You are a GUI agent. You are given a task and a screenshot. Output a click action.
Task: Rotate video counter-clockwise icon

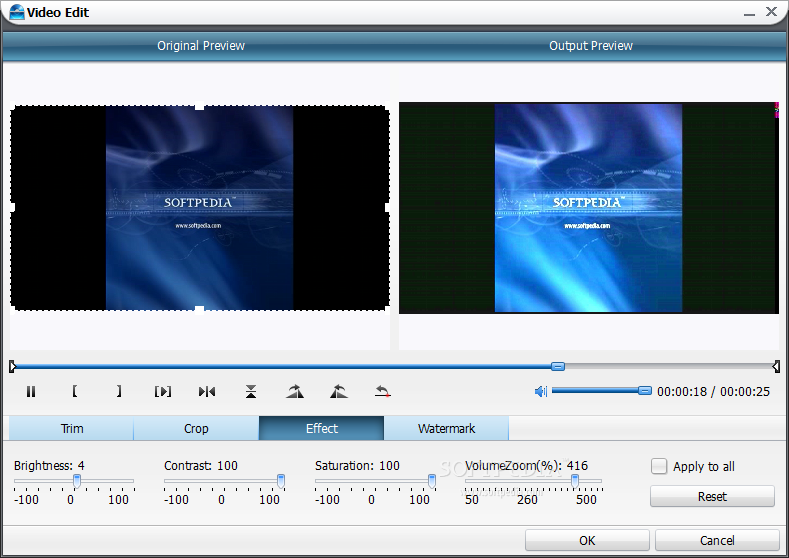pos(339,391)
